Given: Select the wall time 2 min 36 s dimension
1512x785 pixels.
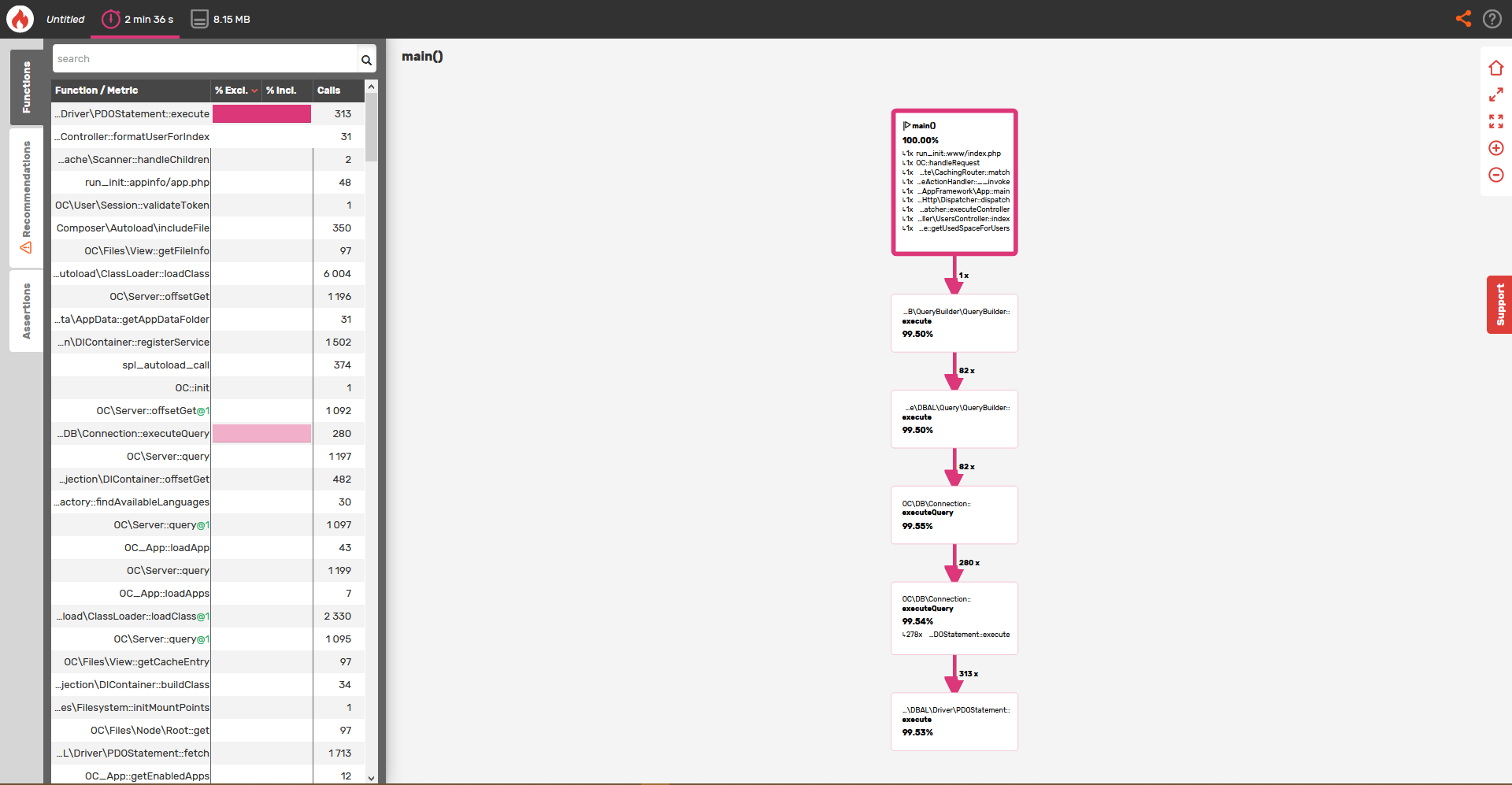Looking at the screenshot, I should [137, 19].
